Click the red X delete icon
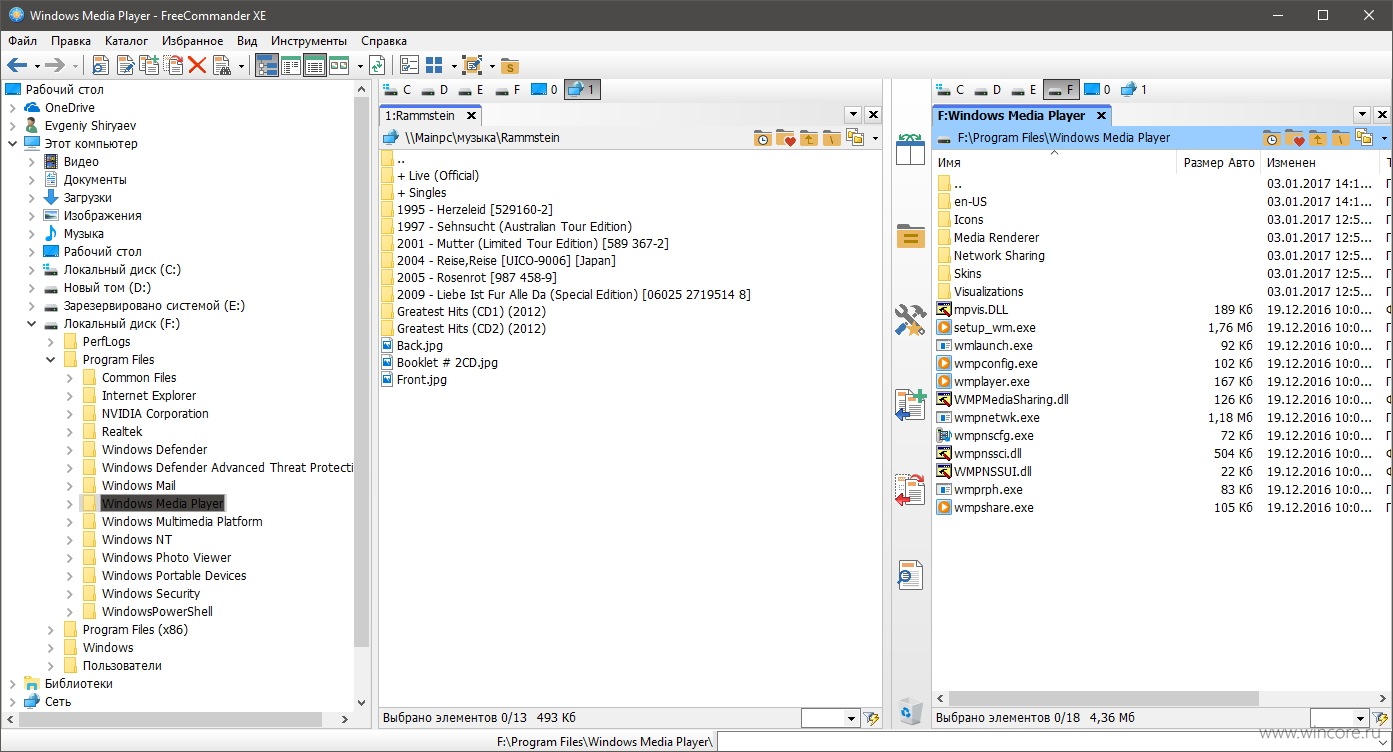The width and height of the screenshot is (1393, 752). point(197,65)
